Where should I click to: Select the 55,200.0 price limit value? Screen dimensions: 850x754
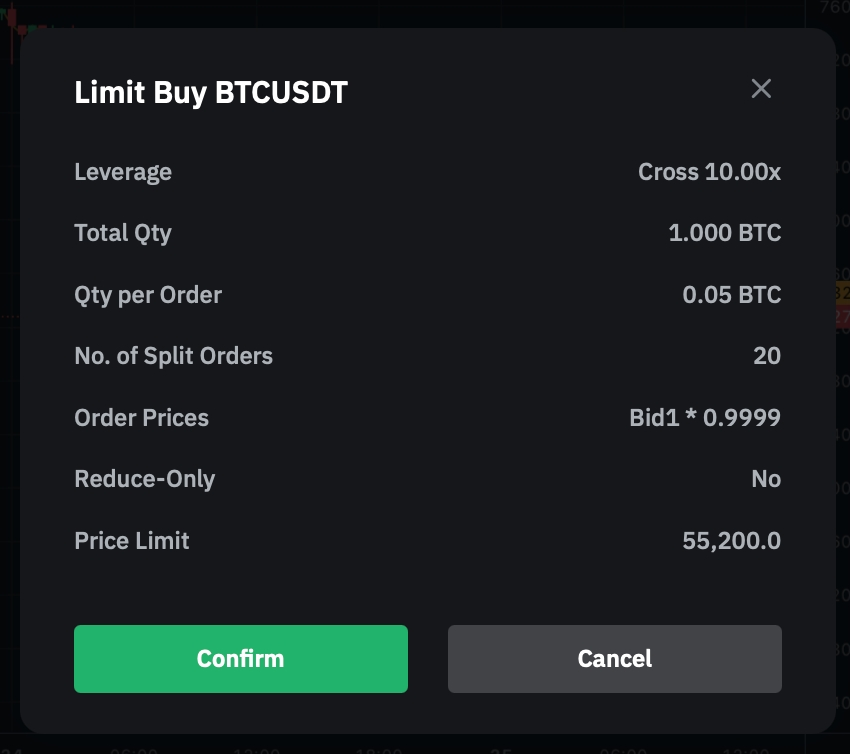pyautogui.click(x=731, y=541)
